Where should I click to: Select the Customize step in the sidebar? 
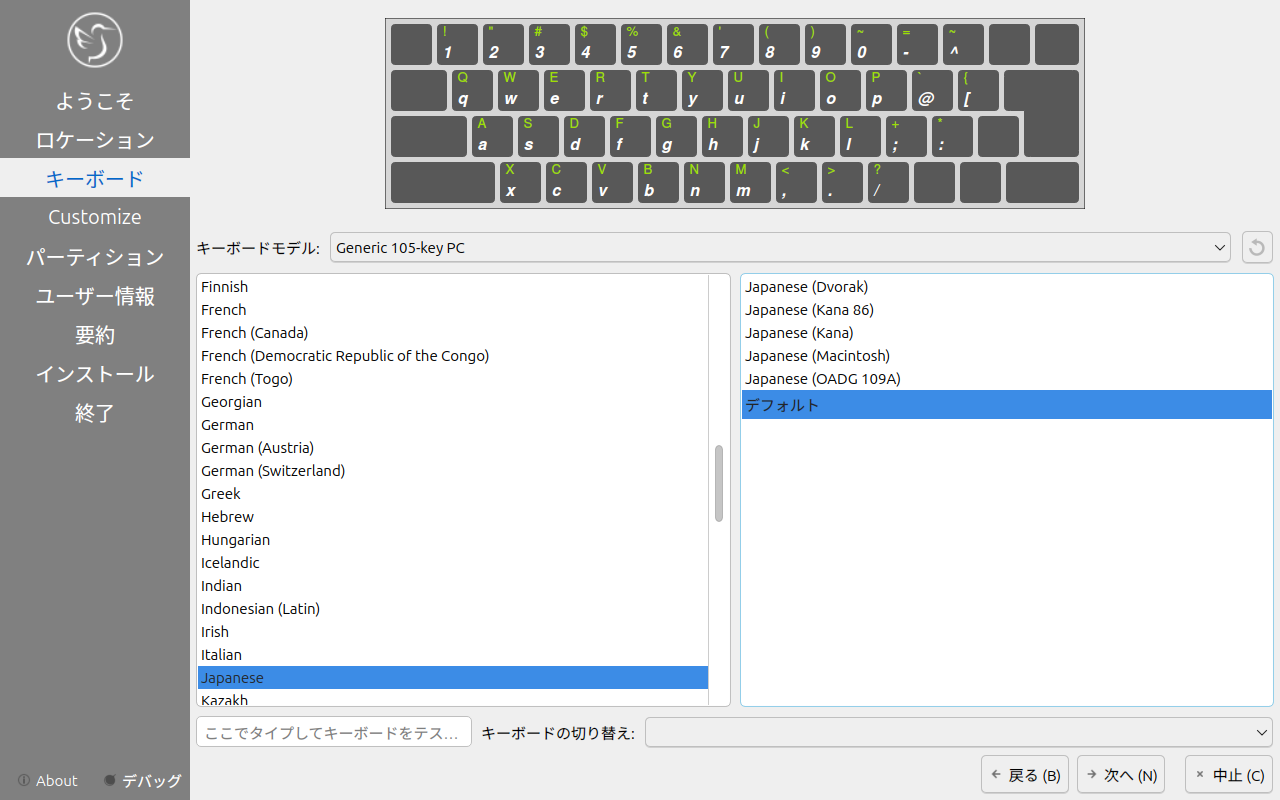pos(95,217)
